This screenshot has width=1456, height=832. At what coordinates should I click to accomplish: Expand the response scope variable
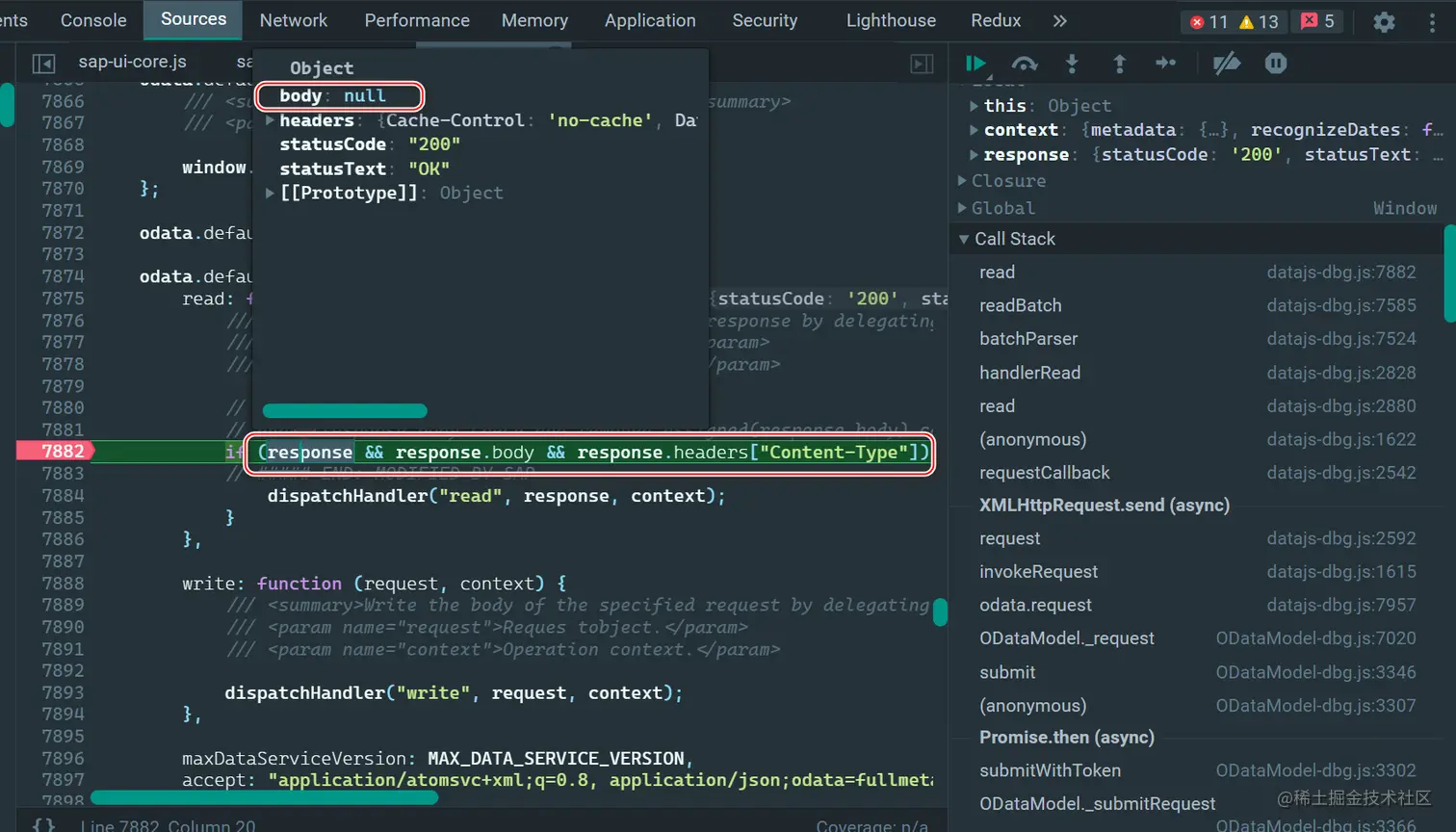[x=975, y=154]
